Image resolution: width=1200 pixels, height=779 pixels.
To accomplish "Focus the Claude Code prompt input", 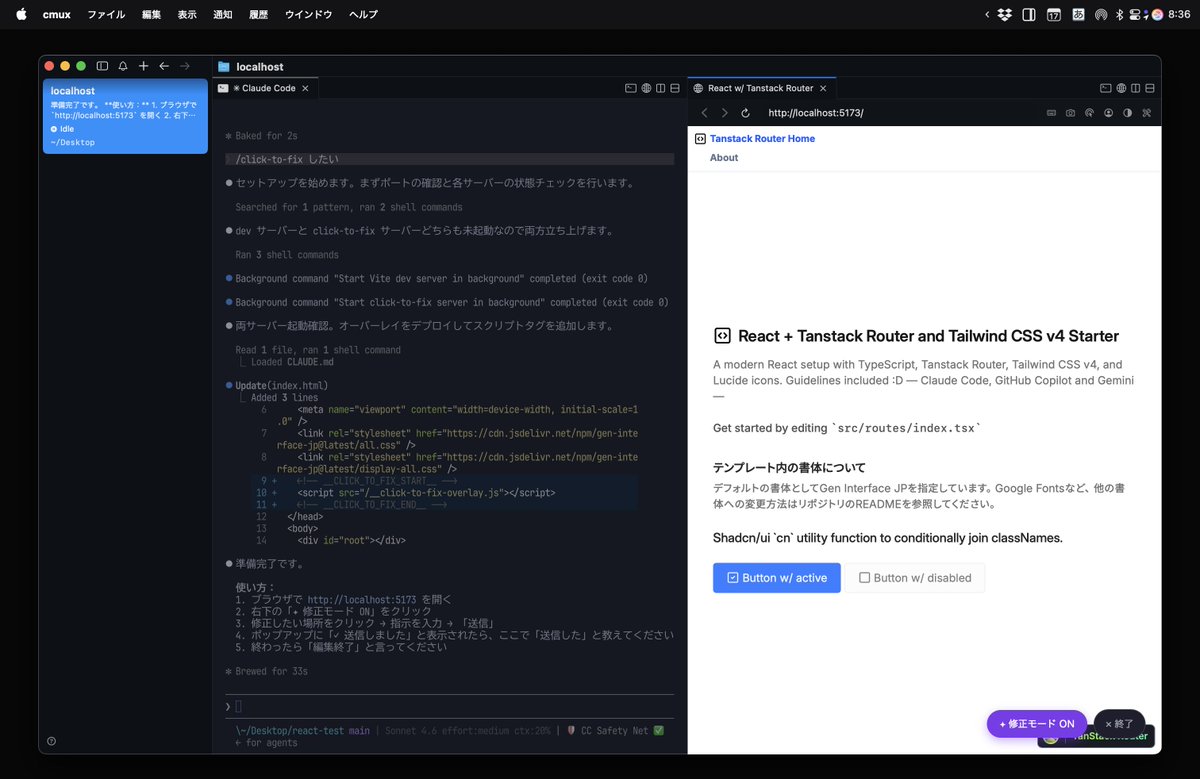I will pyautogui.click(x=450, y=707).
